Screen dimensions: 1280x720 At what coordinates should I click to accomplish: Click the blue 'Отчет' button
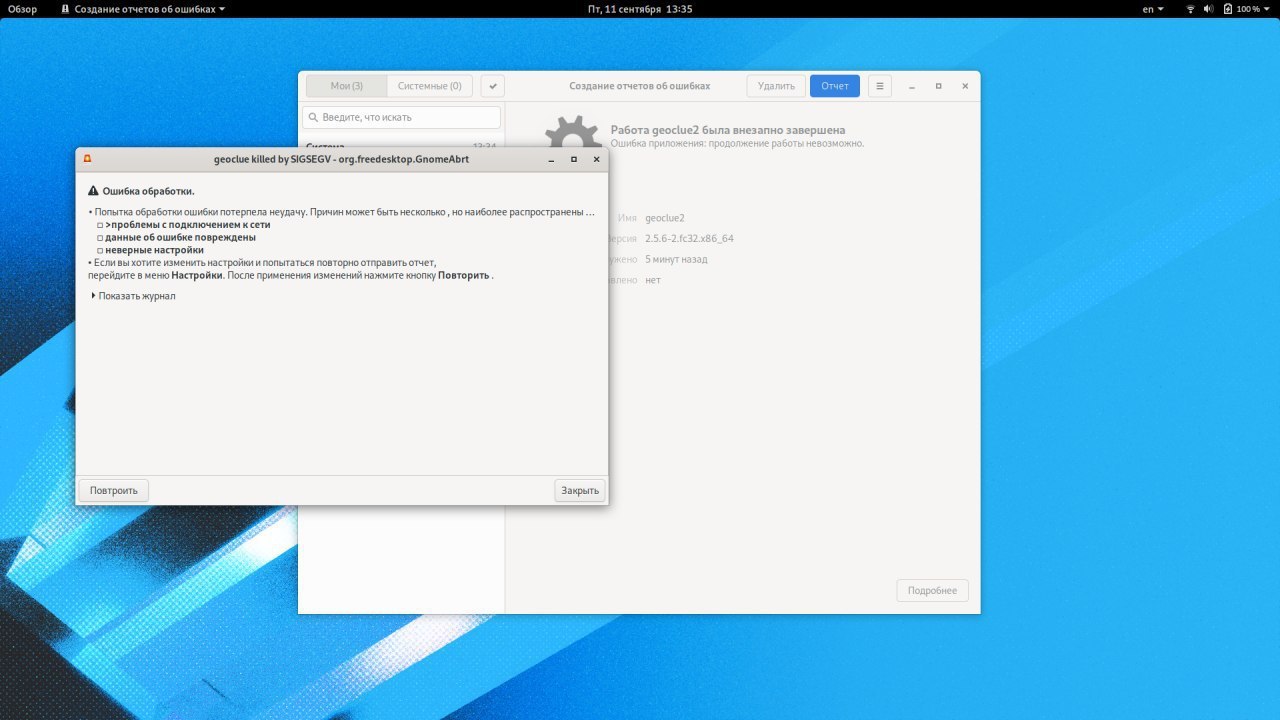[x=835, y=86]
